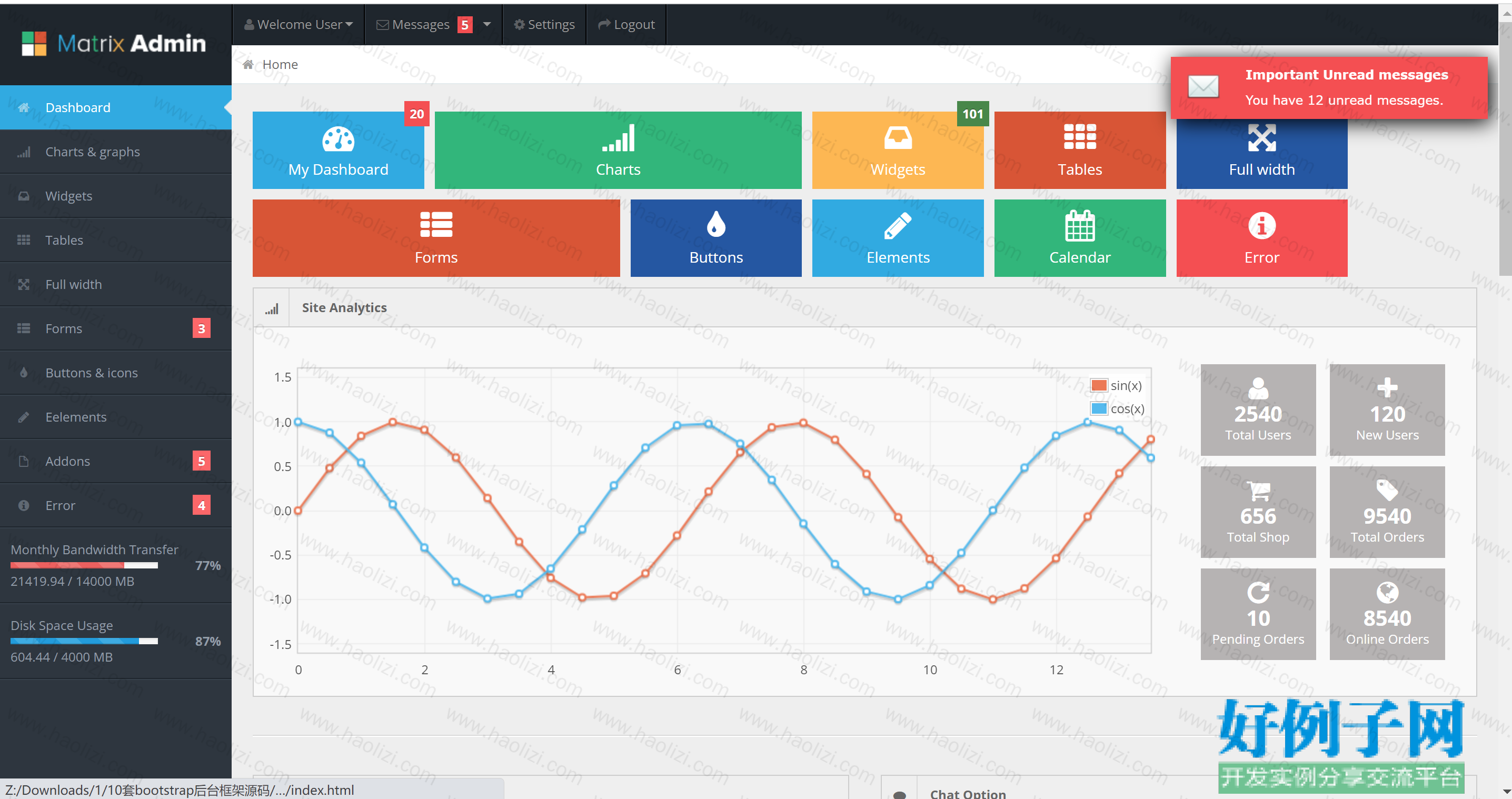Image resolution: width=1512 pixels, height=799 pixels.
Task: Click the Chat Option panel title
Action: coord(968,793)
